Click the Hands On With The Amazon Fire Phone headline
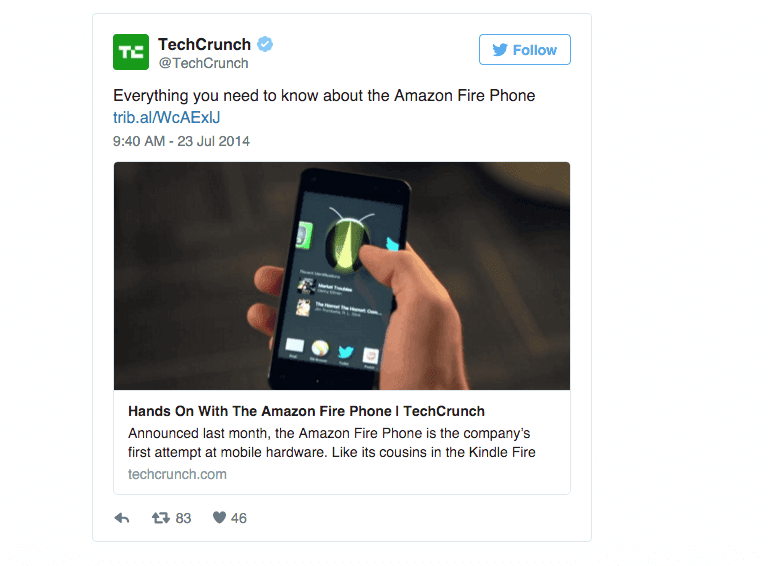 (x=306, y=411)
